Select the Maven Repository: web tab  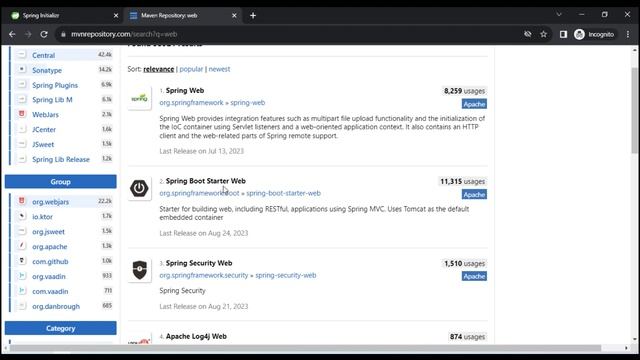182,16
